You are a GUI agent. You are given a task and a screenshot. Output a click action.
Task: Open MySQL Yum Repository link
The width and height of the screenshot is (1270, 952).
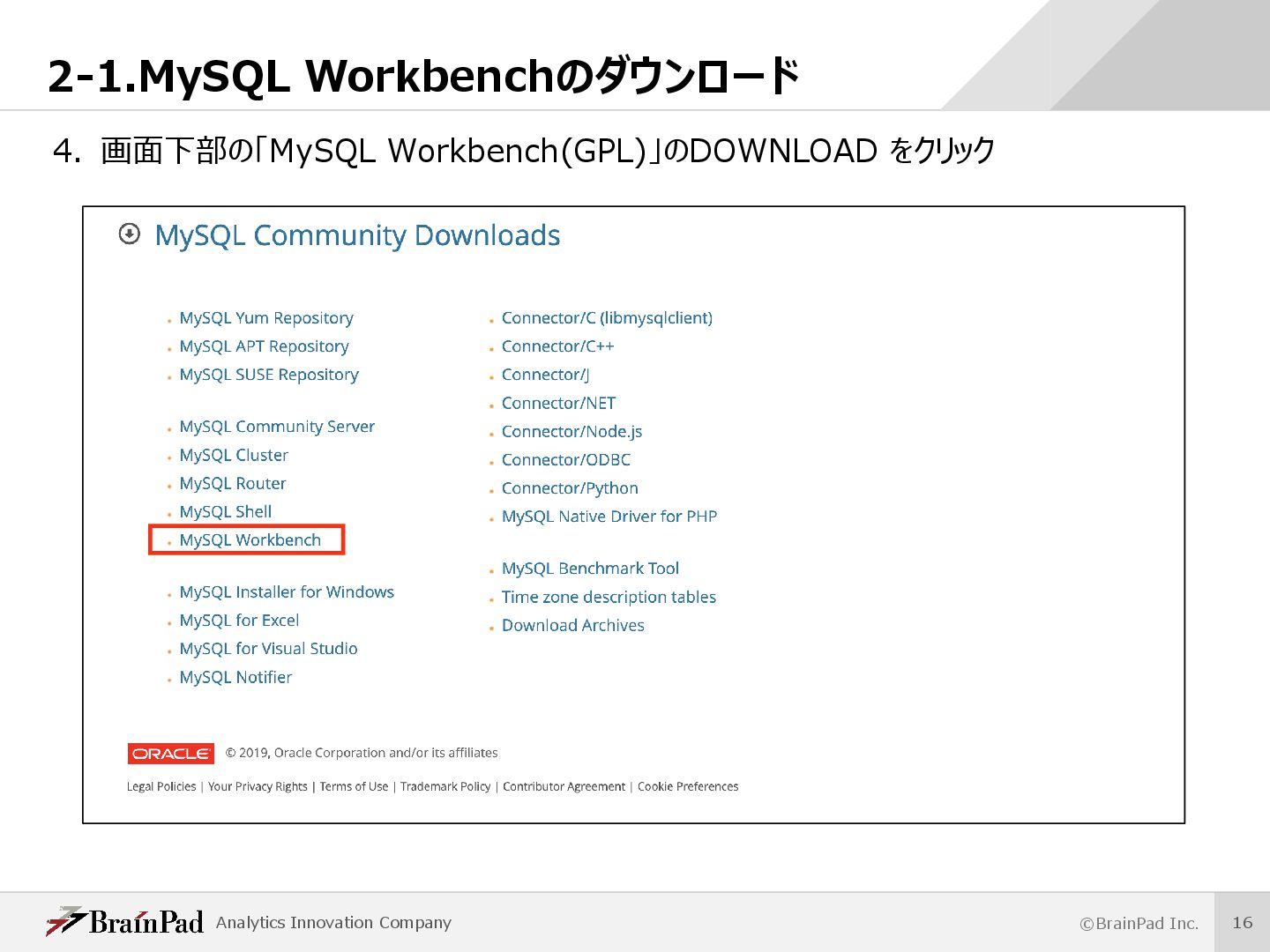coord(266,318)
